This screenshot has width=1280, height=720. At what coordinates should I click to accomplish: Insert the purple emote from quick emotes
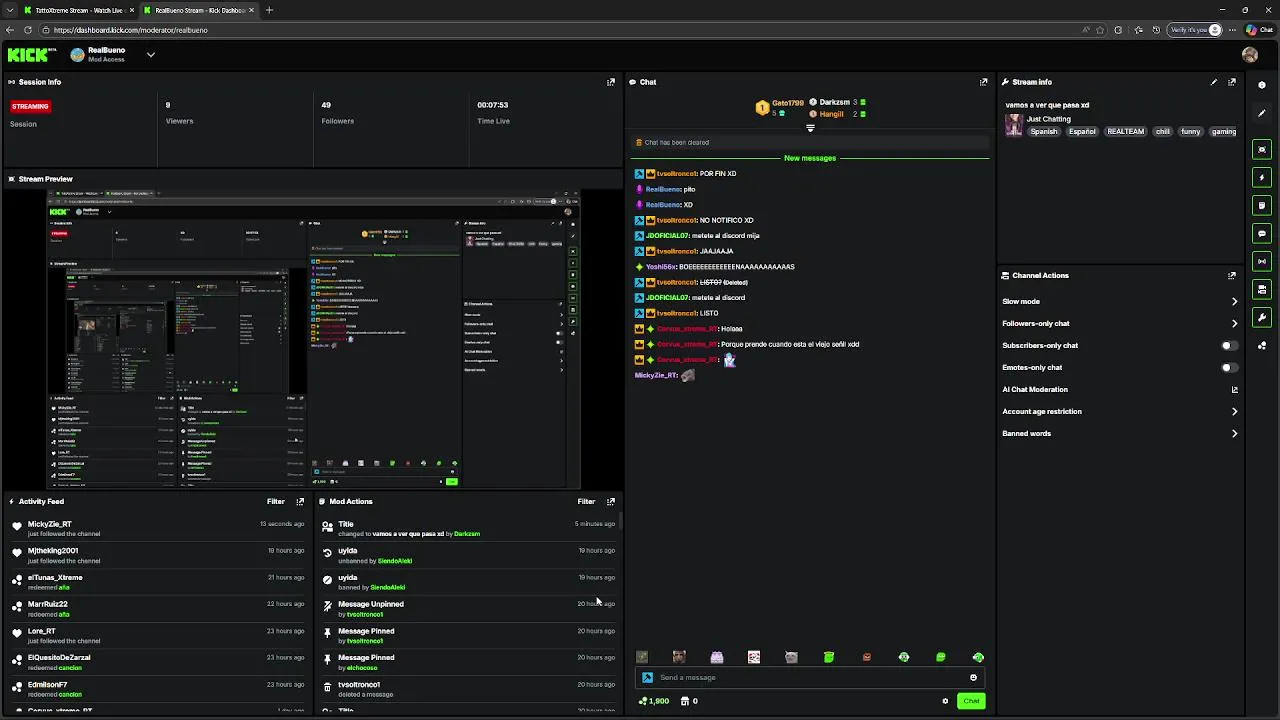(717, 657)
